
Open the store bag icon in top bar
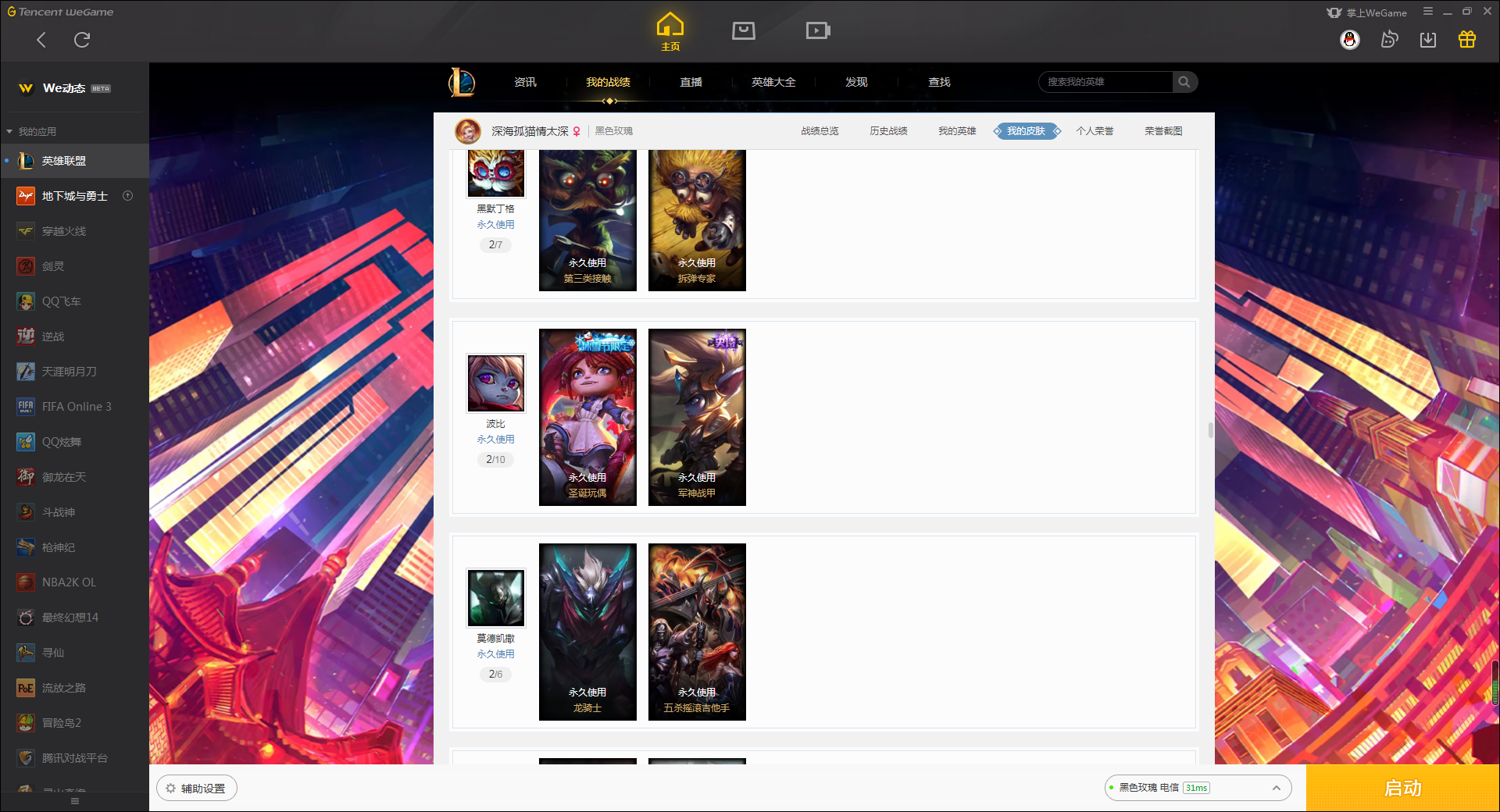(744, 30)
